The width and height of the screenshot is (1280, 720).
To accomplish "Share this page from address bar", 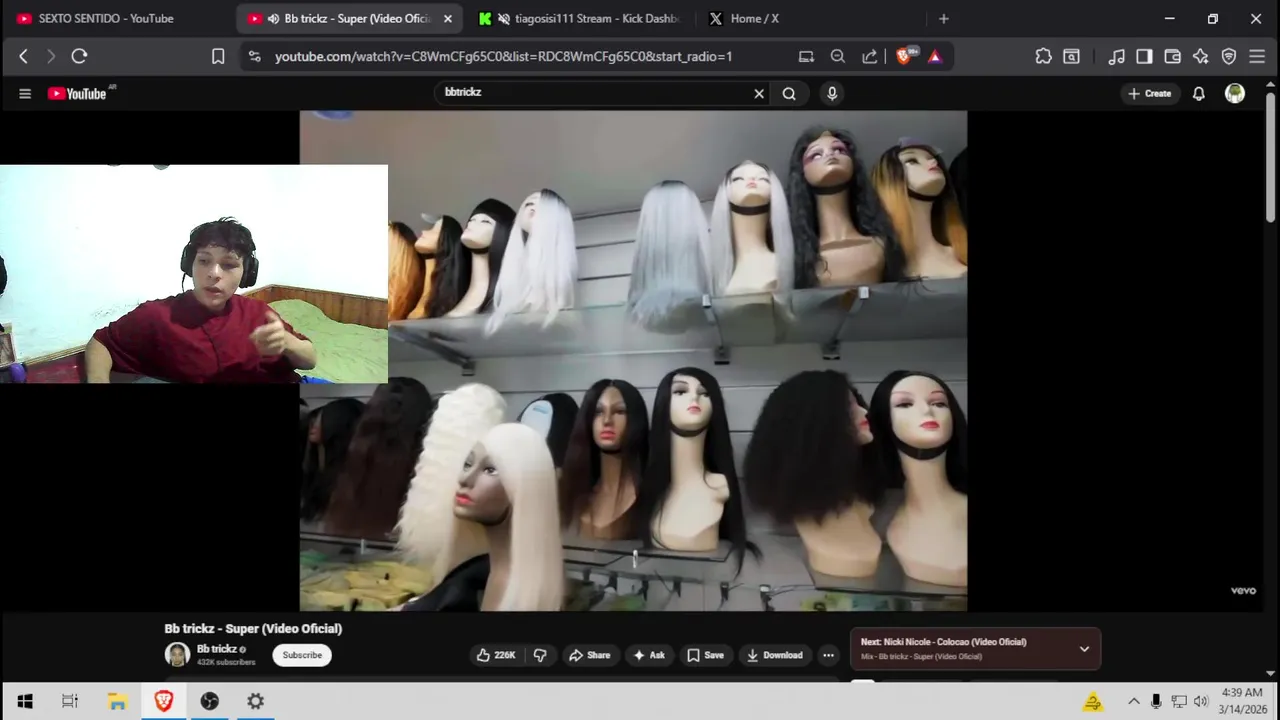I will point(870,57).
